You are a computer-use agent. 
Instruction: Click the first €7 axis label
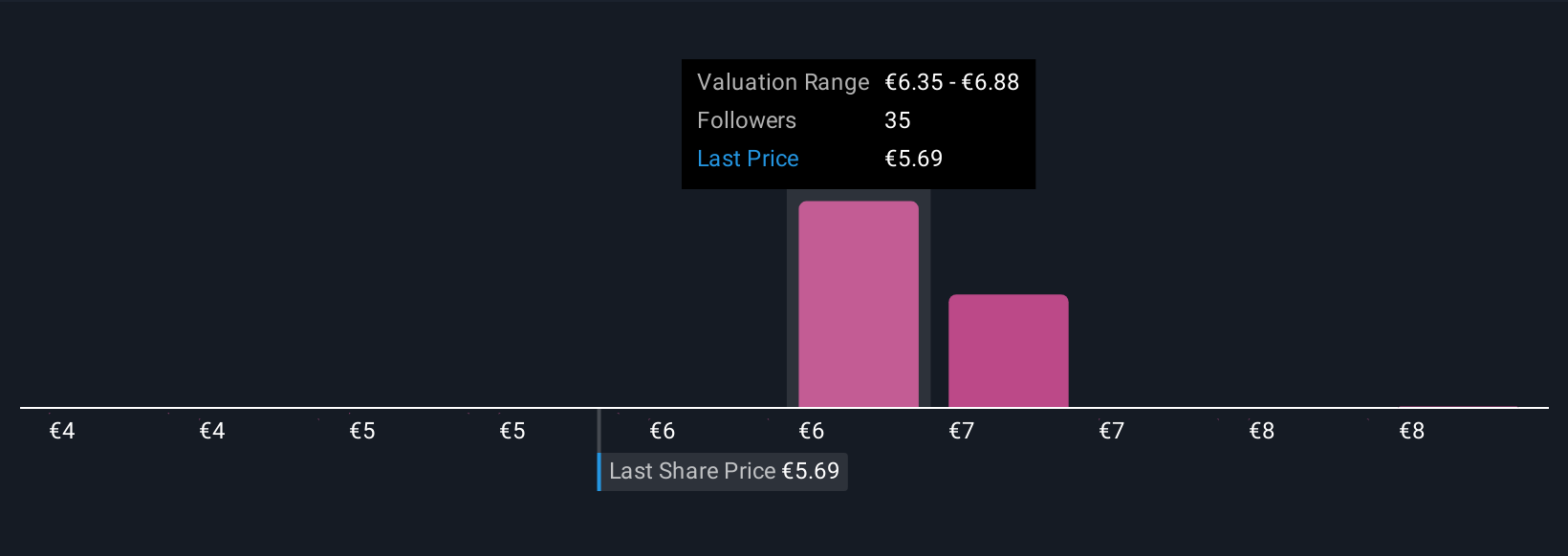962,431
